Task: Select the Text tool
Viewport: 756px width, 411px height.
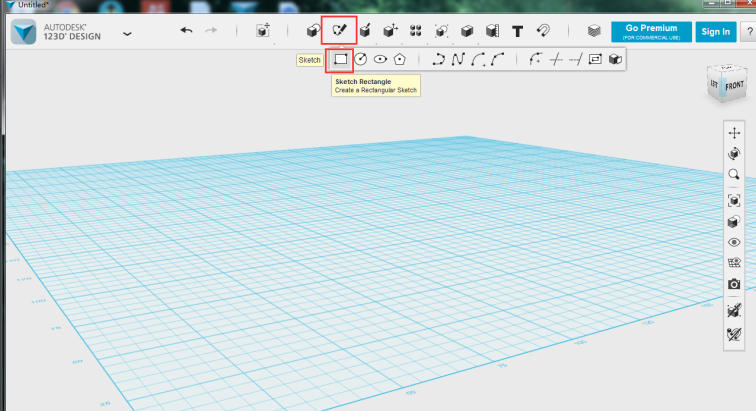Action: pos(517,31)
